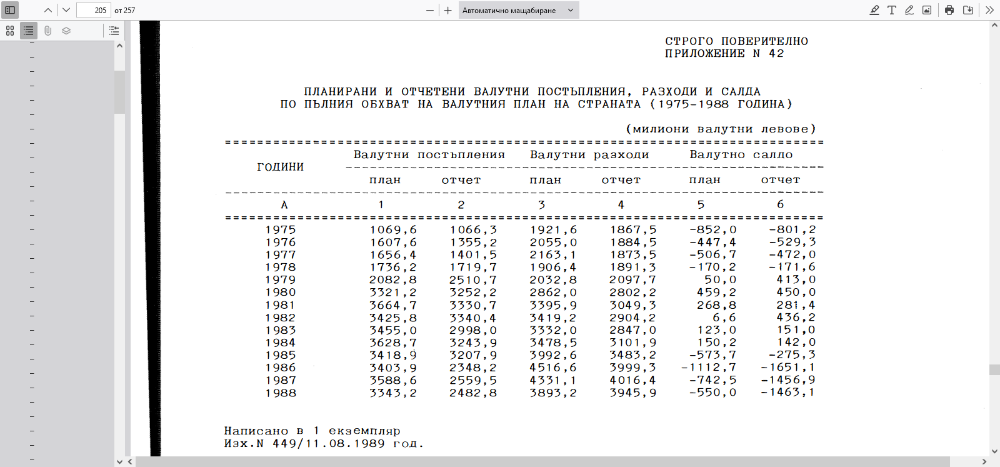The image size is (1000, 467).
Task: Click the horizontal scrollbar left arrow
Action: (x=131, y=461)
